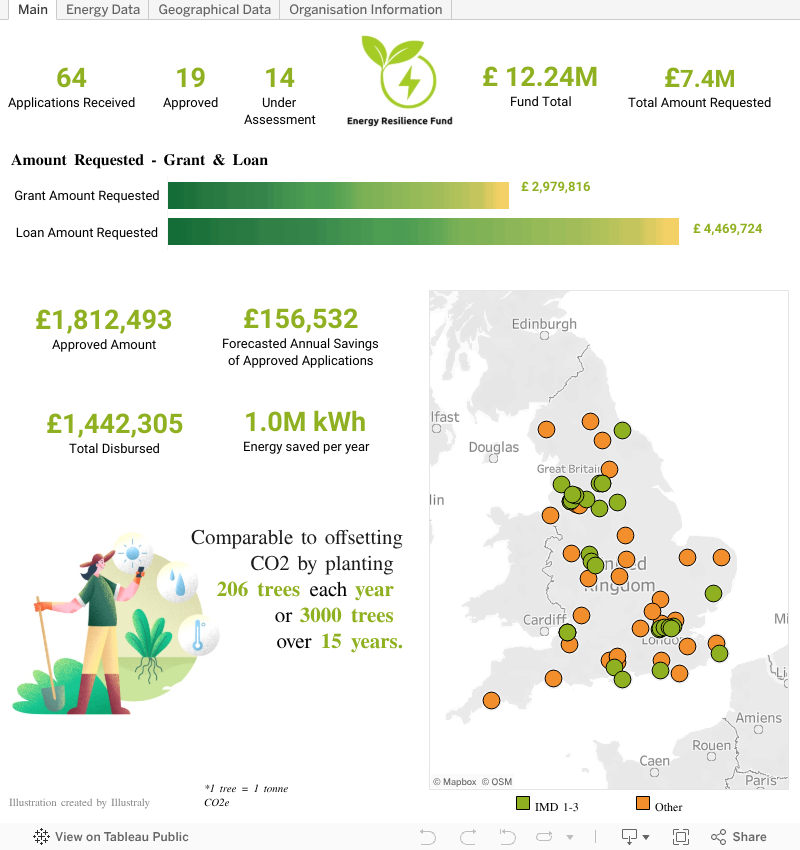The height and width of the screenshot is (850, 800).
Task: Open the refresh options dropdown arrow
Action: (570, 838)
